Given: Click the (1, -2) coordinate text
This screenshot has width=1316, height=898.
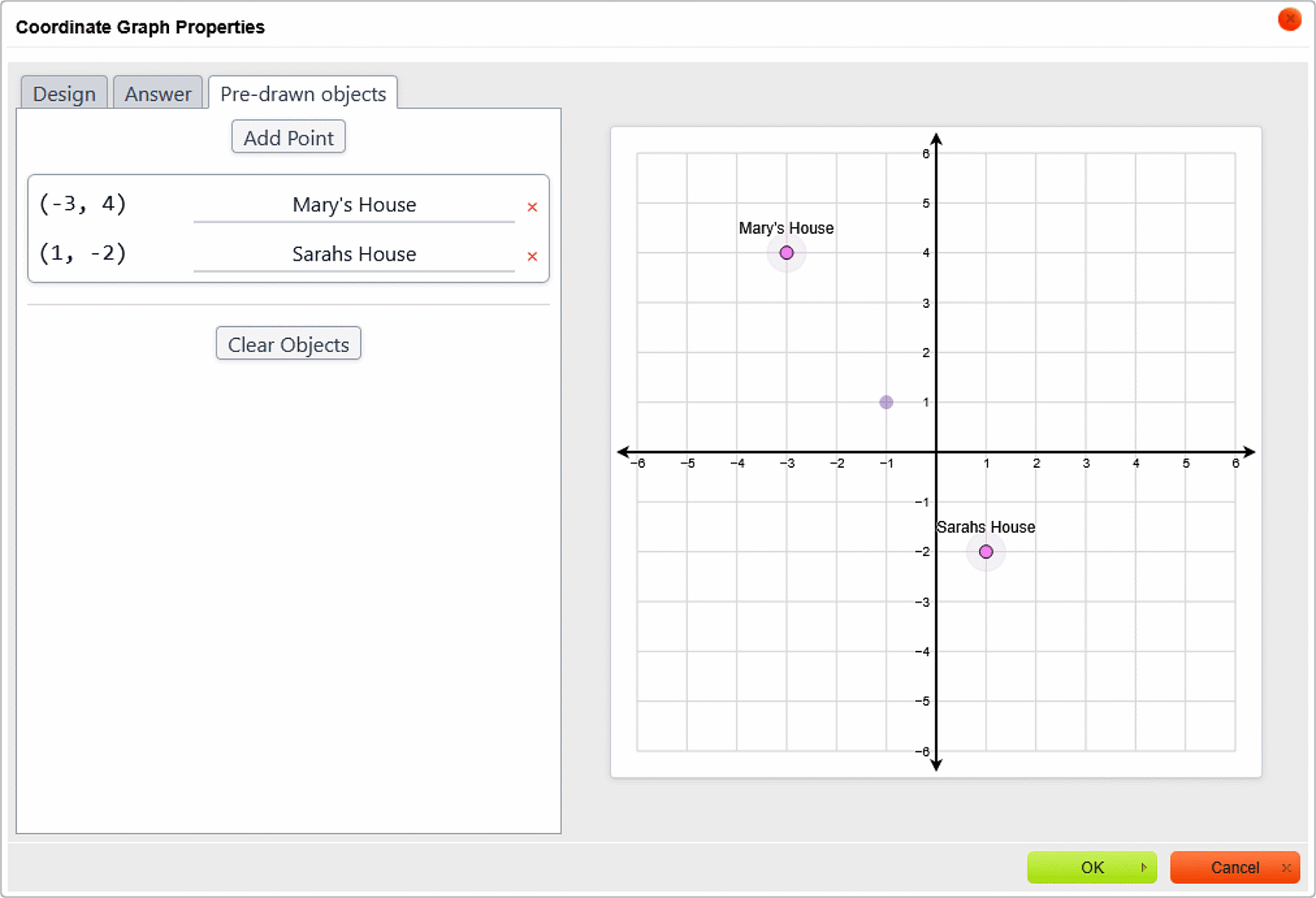Looking at the screenshot, I should click(x=82, y=253).
